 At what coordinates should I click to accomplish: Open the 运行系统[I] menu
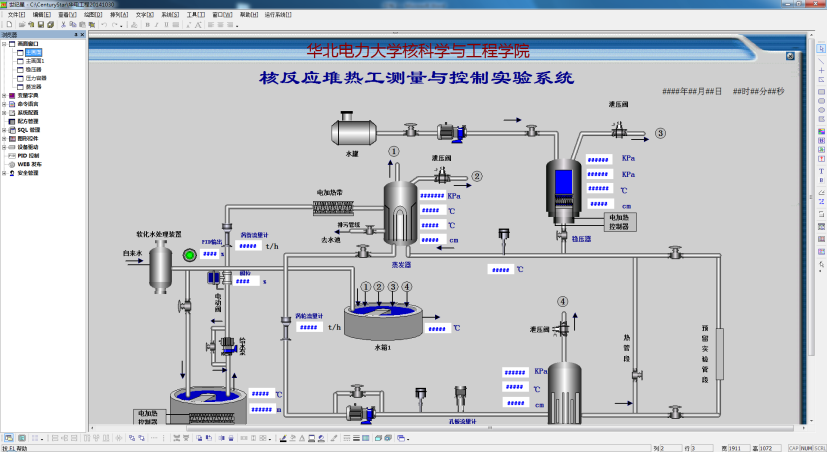278,15
